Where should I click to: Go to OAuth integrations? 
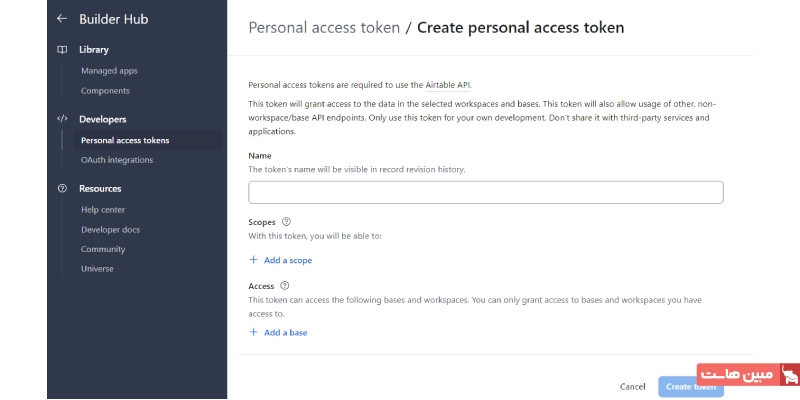[117, 160]
